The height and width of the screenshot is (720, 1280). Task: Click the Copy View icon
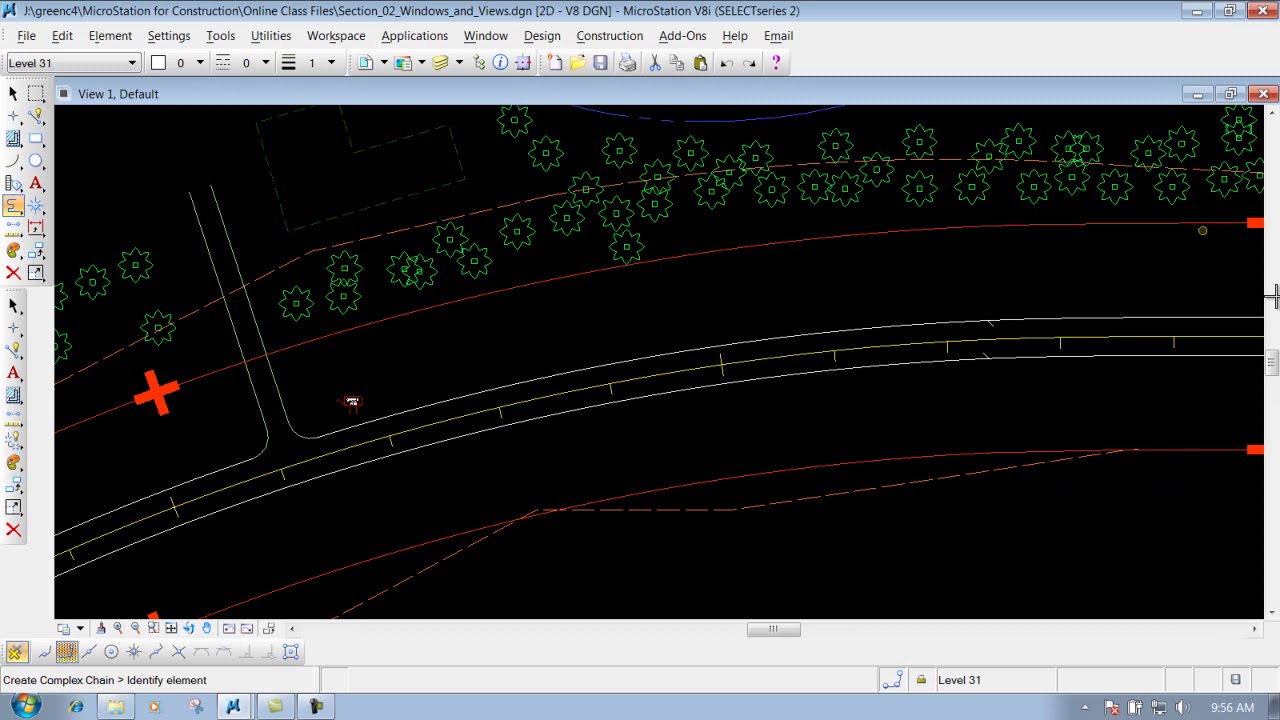tap(269, 628)
